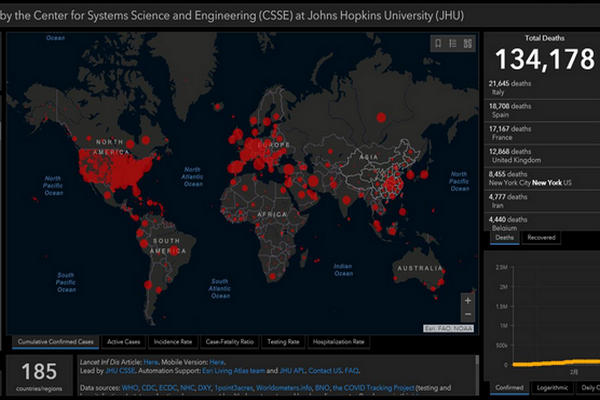Select the Deaths tab
Screen dimensions: 600x400
click(x=505, y=238)
